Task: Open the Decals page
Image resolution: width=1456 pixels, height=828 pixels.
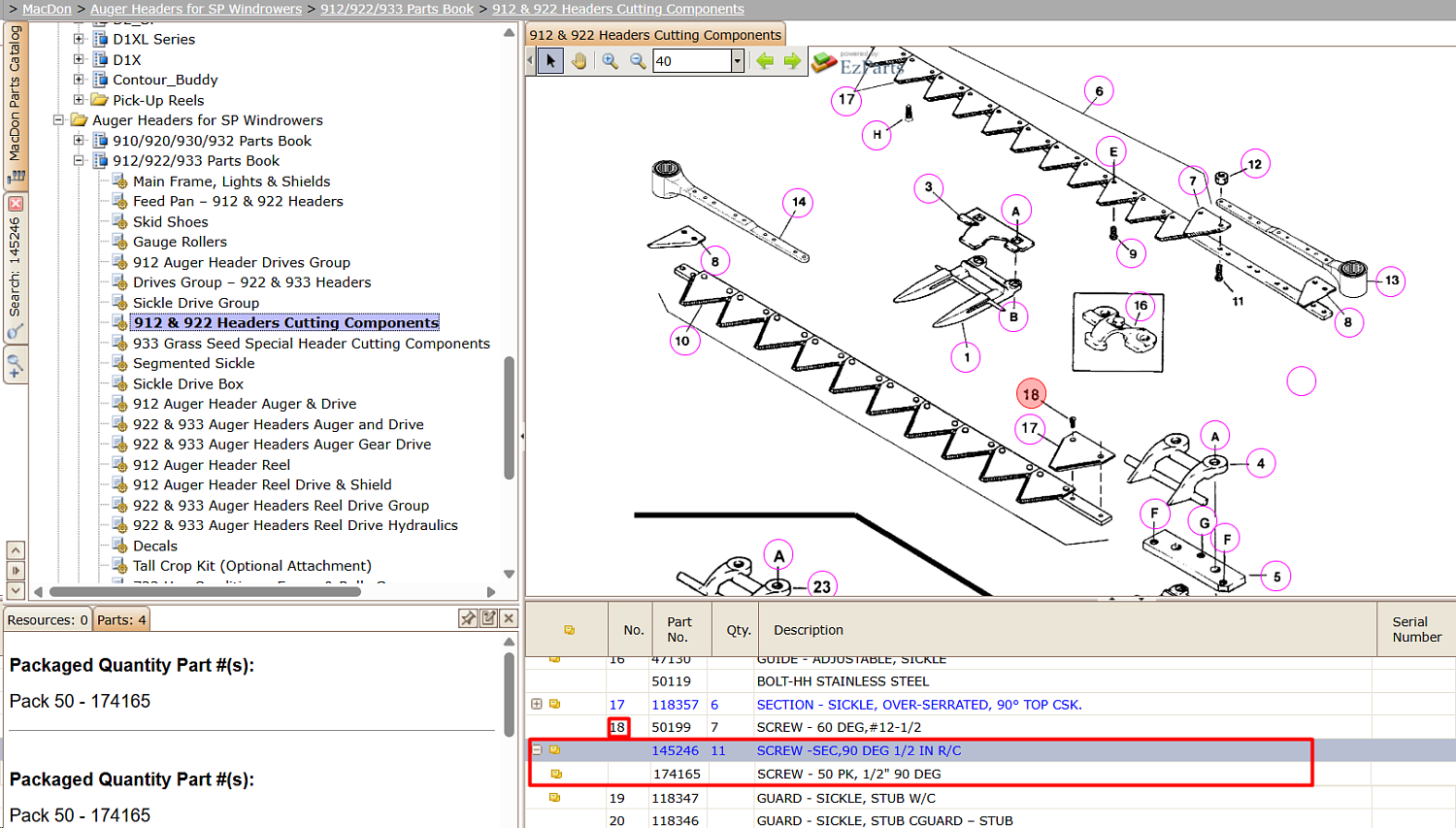Action: tap(155, 546)
